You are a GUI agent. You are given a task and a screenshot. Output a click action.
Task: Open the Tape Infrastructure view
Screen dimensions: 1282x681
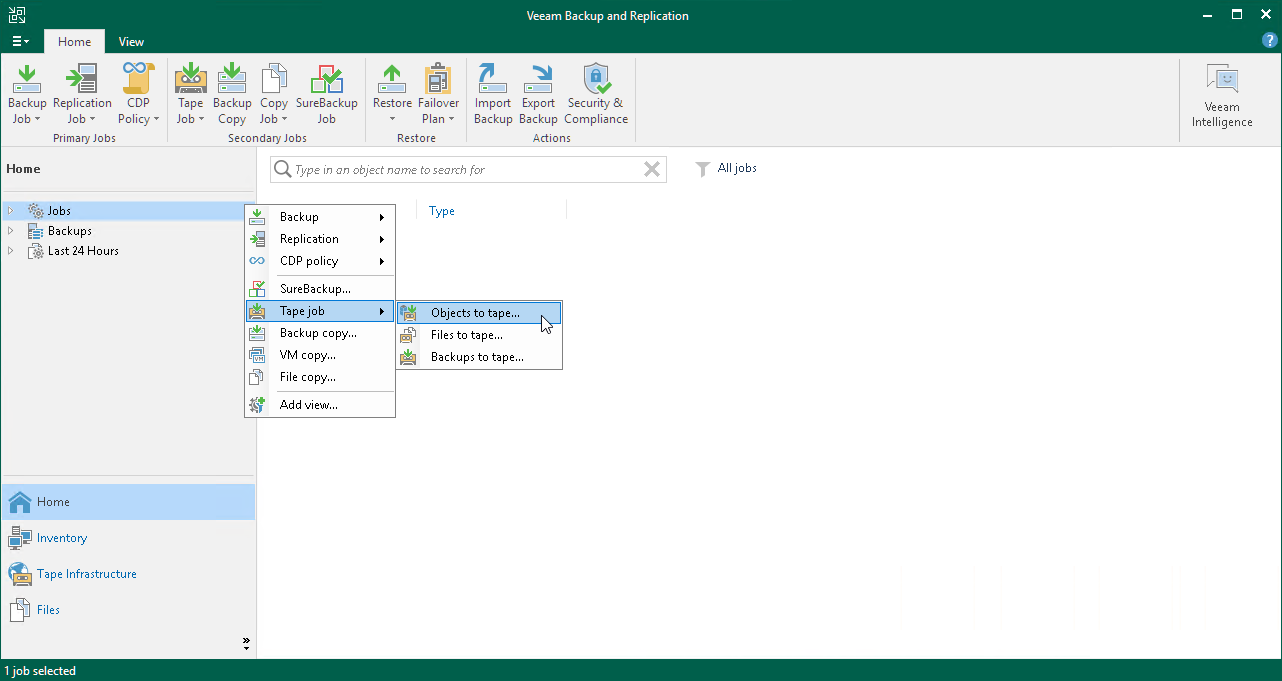(x=86, y=574)
